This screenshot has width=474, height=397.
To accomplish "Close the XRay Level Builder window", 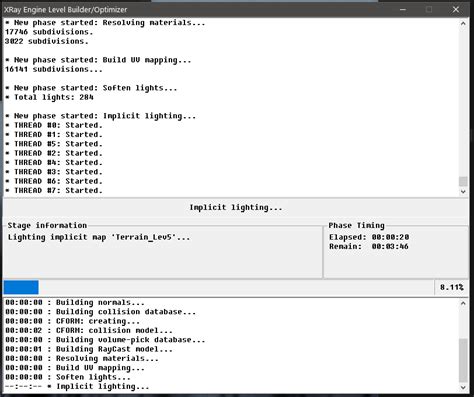I will (x=456, y=9).
